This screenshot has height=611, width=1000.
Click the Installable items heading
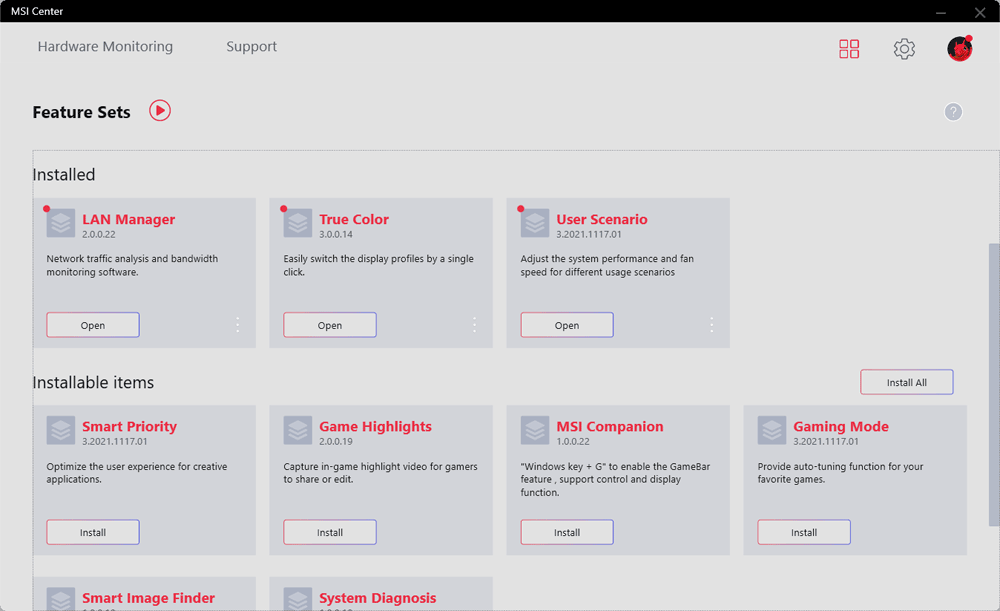[93, 382]
